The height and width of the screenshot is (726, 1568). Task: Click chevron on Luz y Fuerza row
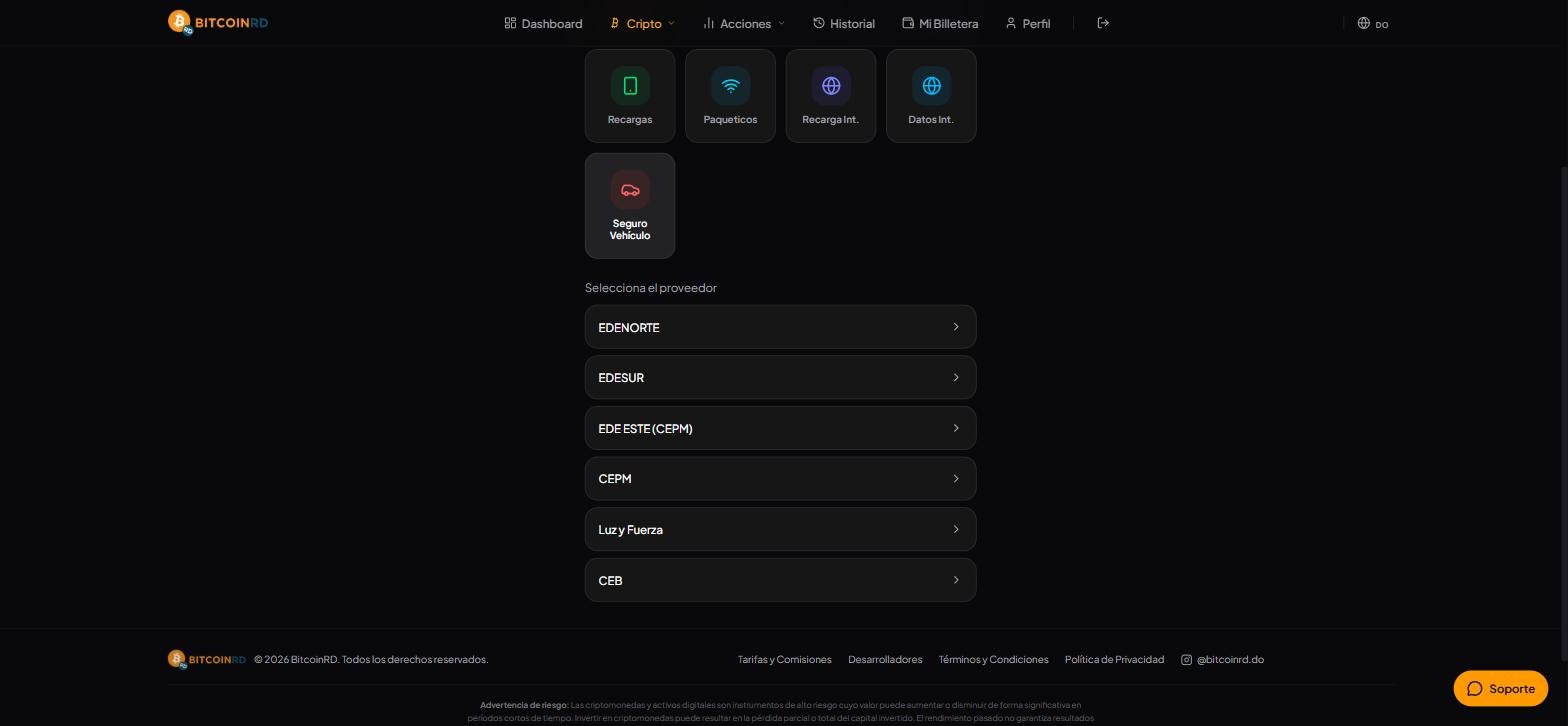click(956, 529)
